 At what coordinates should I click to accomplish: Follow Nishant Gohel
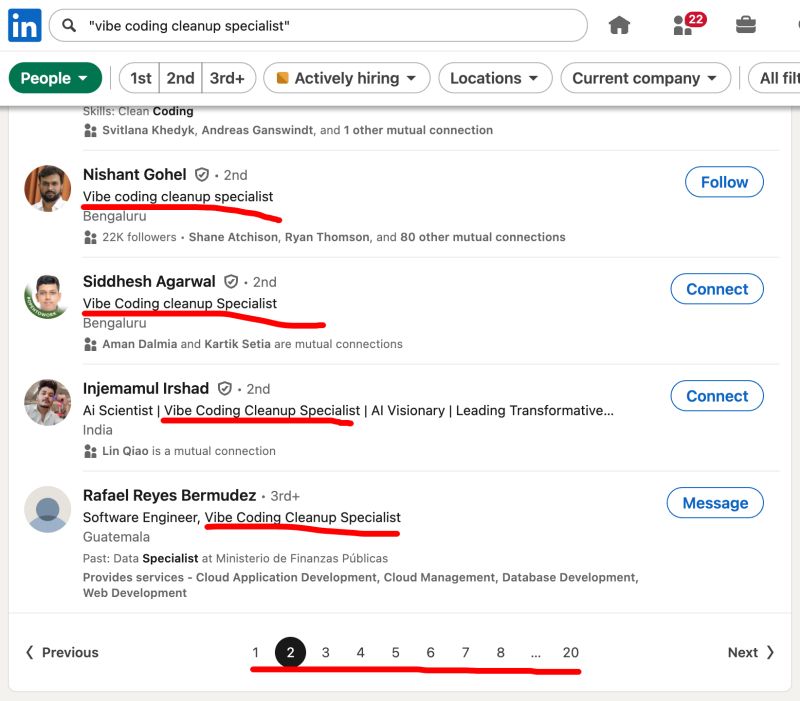(724, 182)
